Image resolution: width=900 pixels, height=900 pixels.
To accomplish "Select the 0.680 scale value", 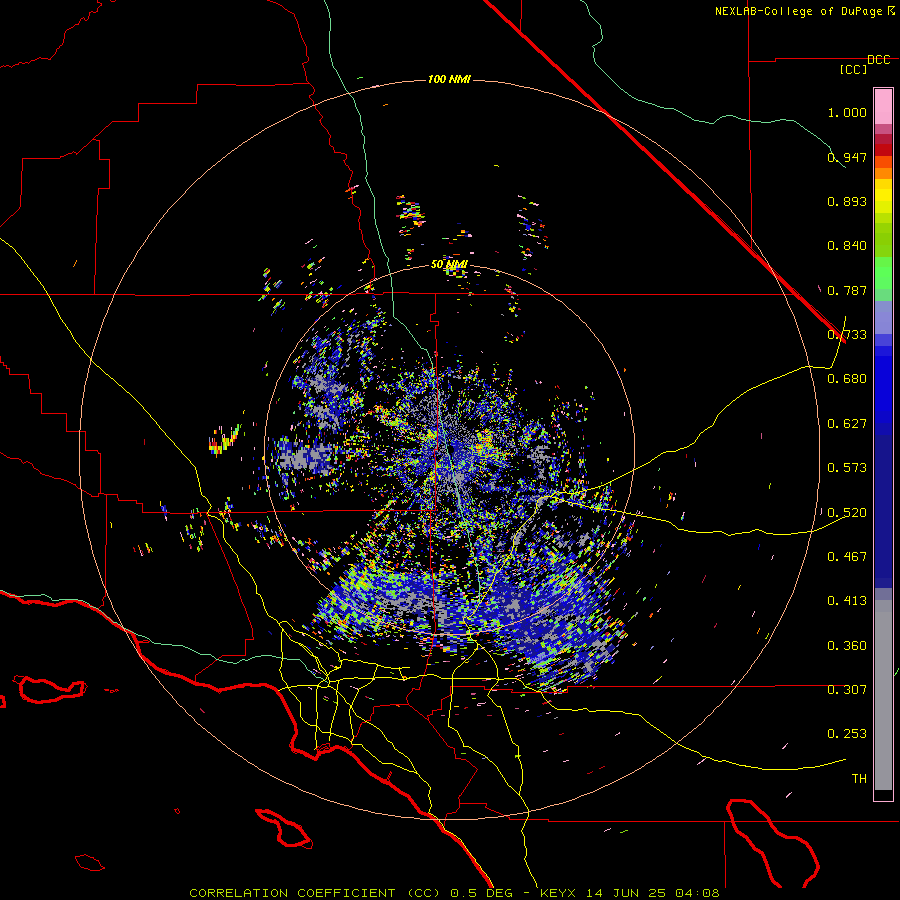I will tap(847, 379).
